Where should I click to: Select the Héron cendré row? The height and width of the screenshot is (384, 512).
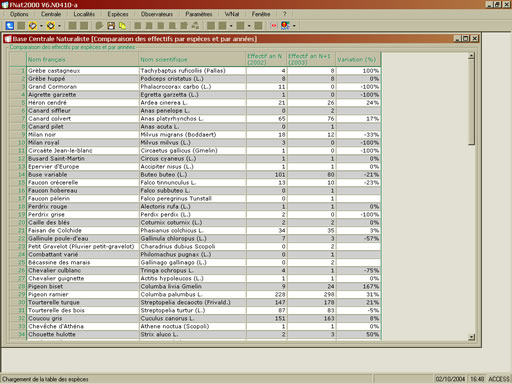click(195, 103)
